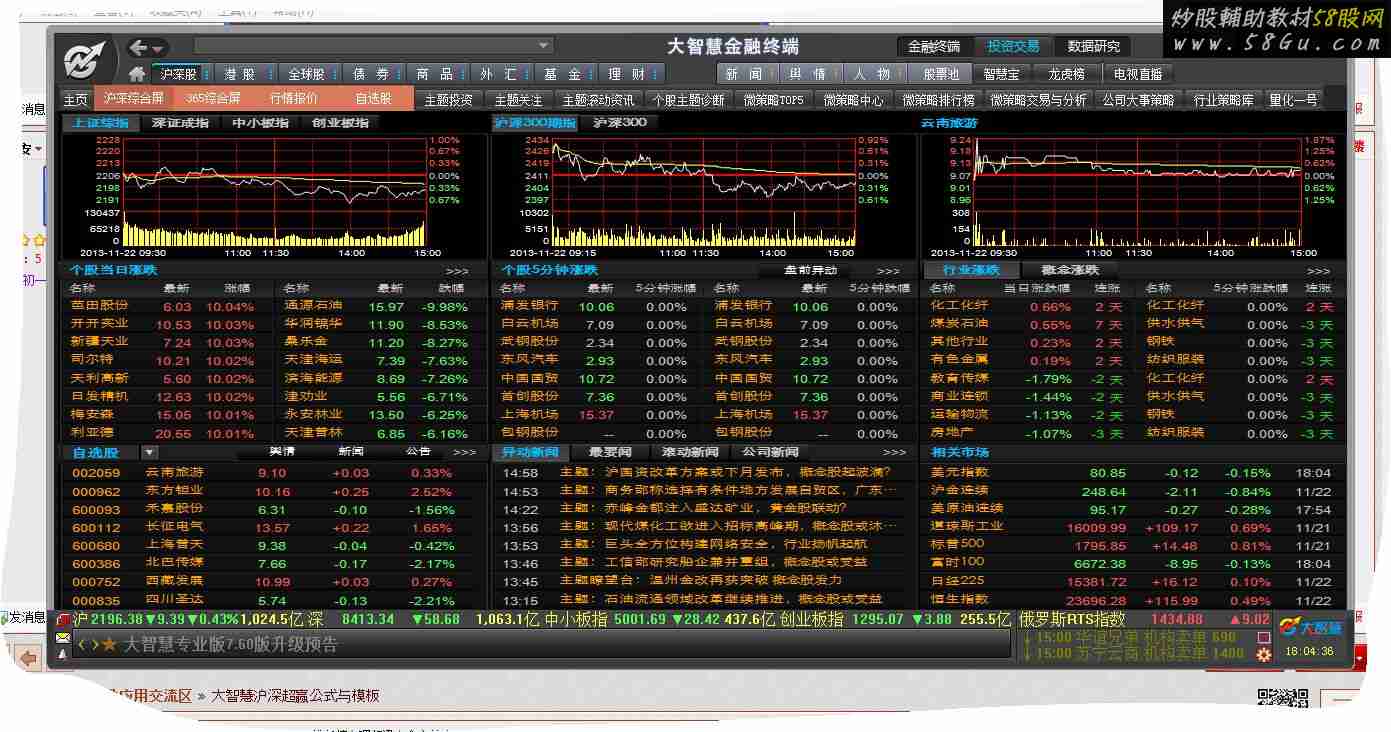Click the 大智慧 arrow logo icon
The width and height of the screenshot is (1391, 732).
point(86,60)
